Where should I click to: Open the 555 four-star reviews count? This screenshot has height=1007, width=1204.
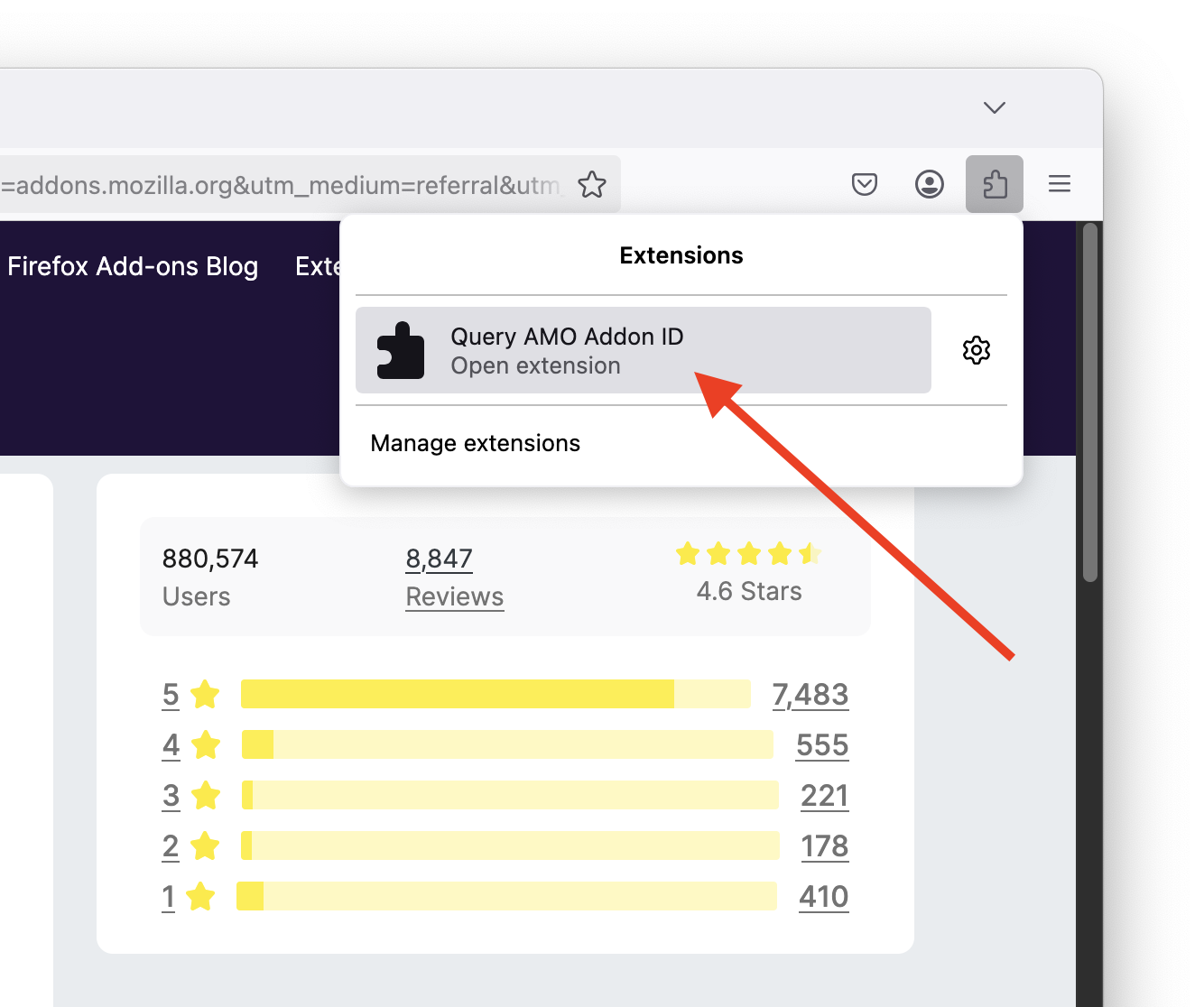tap(822, 745)
